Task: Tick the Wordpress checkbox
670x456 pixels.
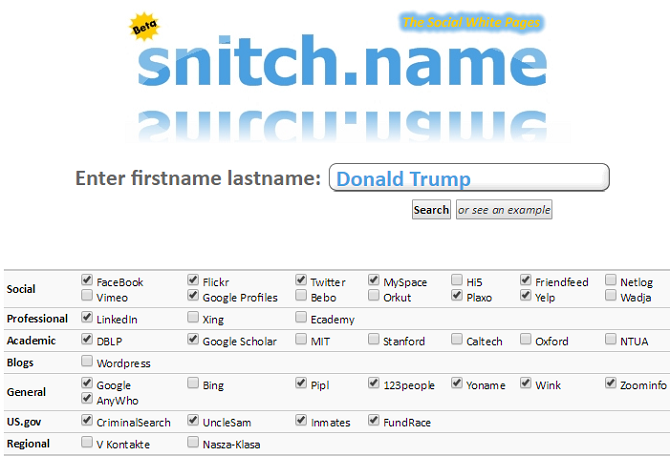Action: click(87, 361)
